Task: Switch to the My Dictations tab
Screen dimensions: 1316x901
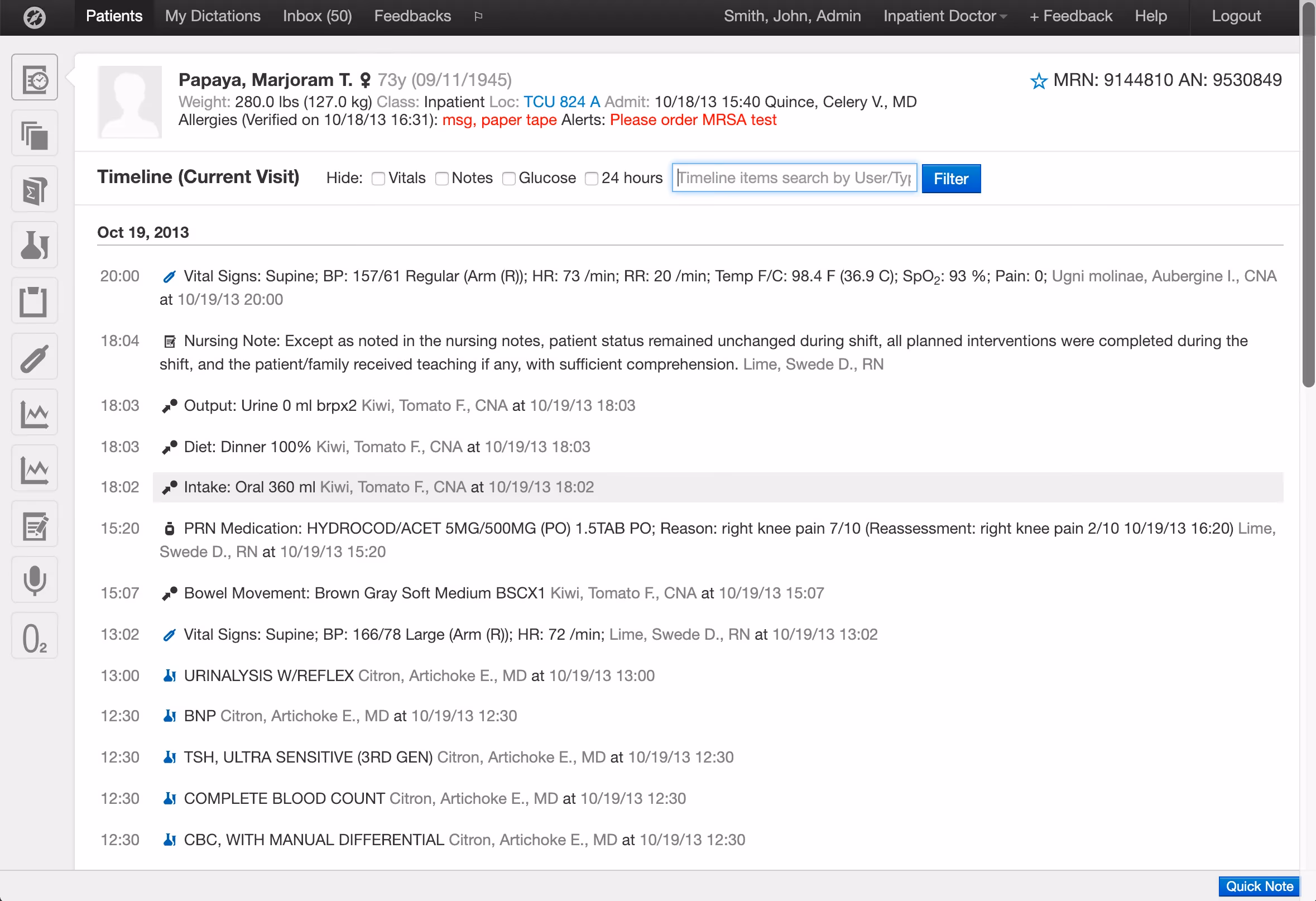Action: pyautogui.click(x=212, y=16)
